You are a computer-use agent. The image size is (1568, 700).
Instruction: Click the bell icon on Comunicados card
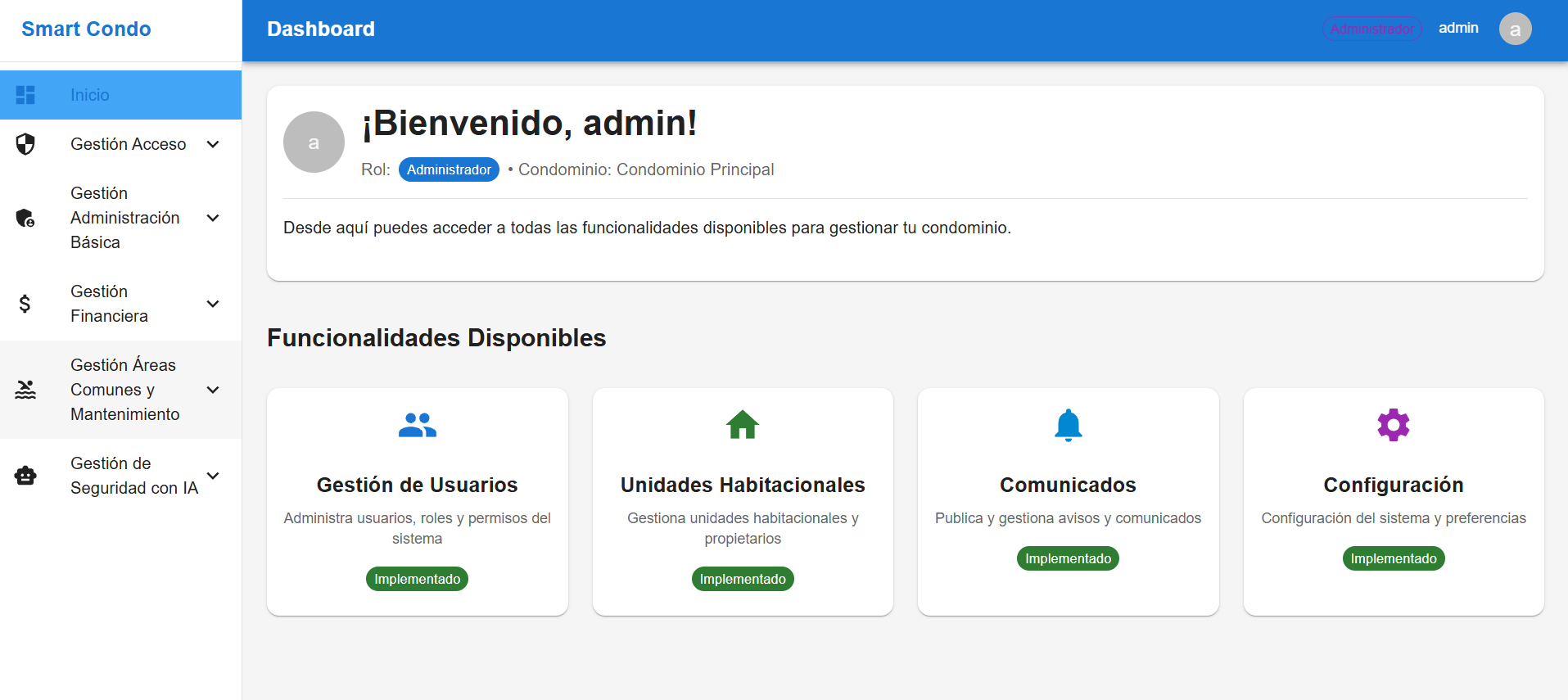coord(1068,425)
